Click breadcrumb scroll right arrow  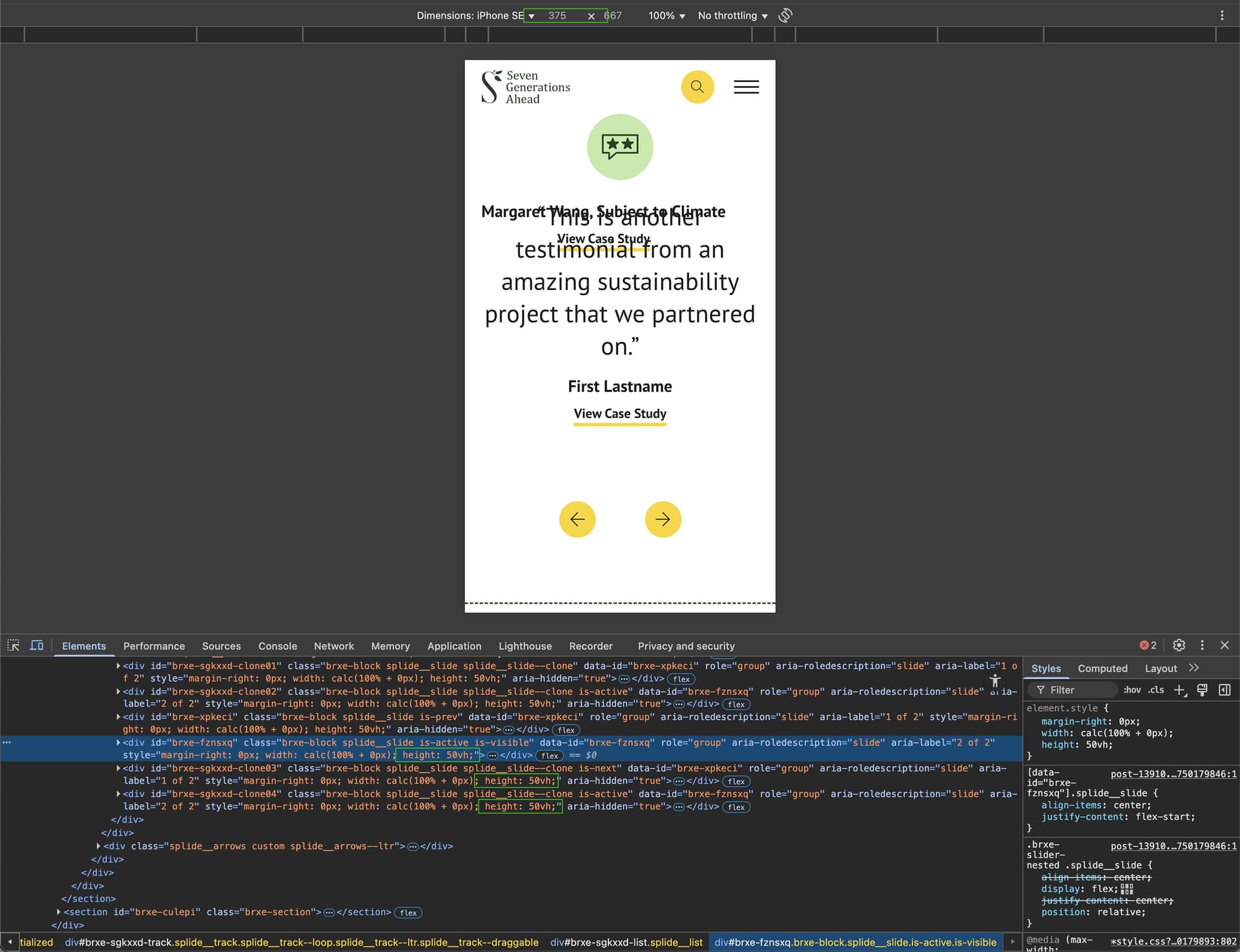[x=1012, y=942]
